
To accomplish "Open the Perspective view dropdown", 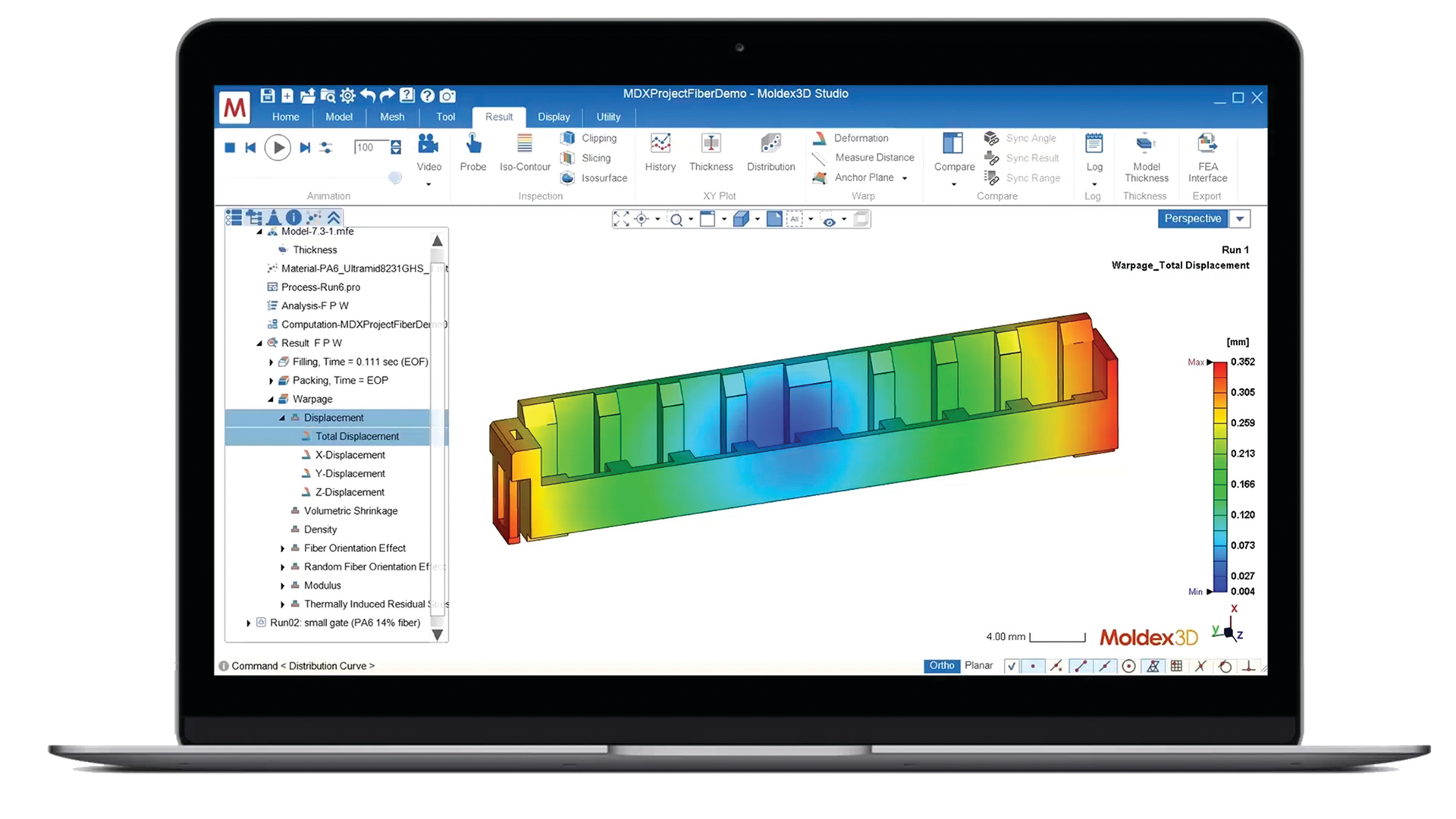I will [1239, 218].
